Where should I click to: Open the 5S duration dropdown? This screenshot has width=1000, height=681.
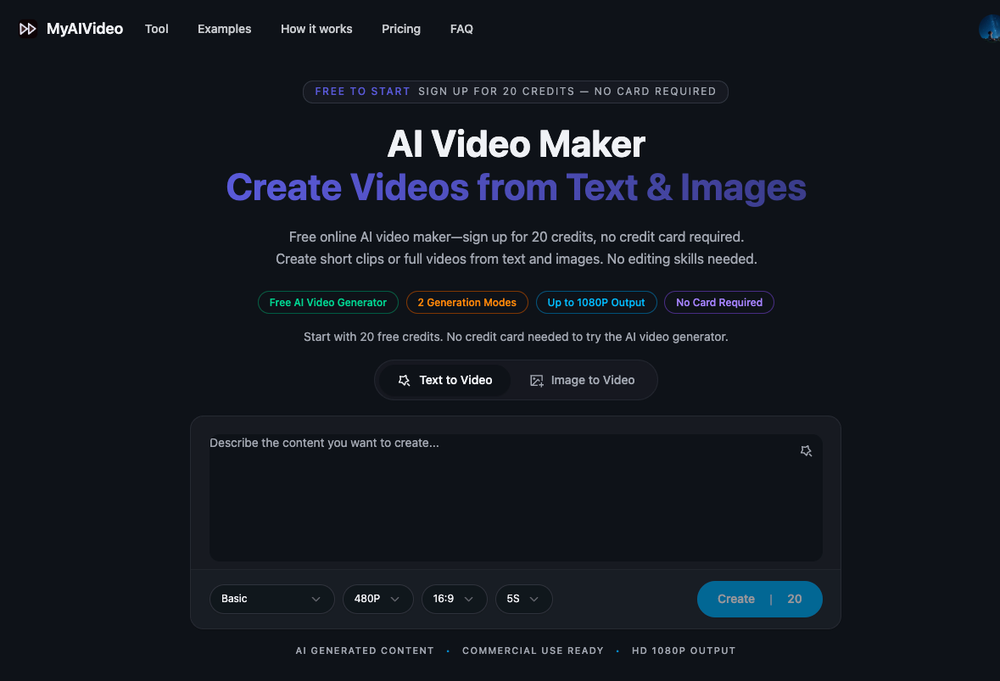coord(524,599)
